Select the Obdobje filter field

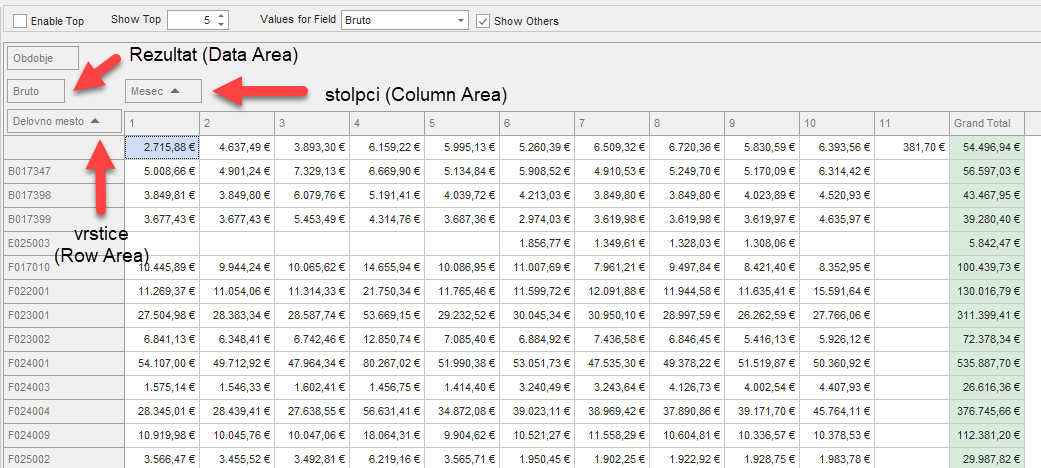coord(42,58)
